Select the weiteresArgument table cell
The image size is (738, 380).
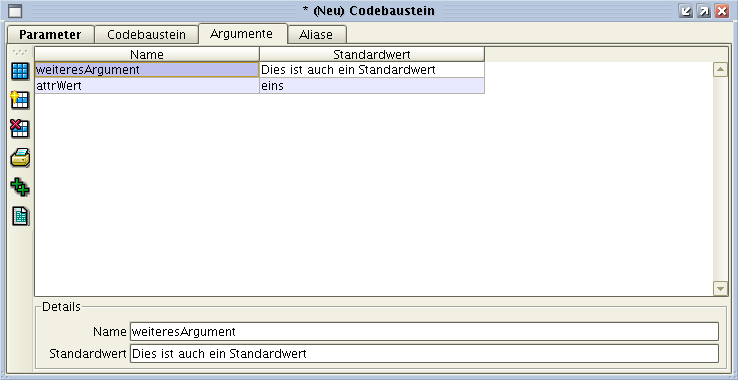pos(147,70)
